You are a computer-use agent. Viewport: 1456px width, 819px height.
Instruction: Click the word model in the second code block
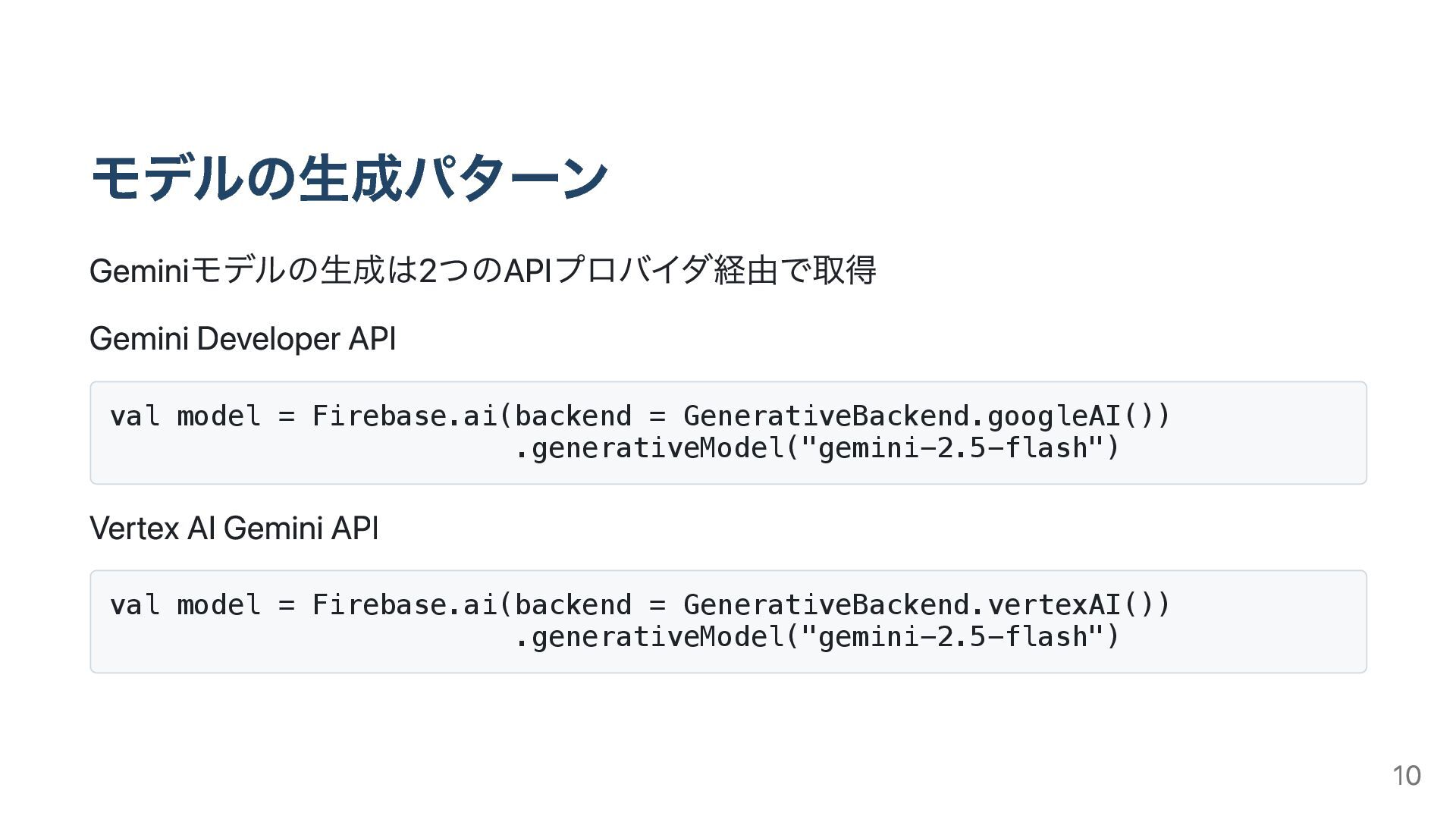[218, 604]
